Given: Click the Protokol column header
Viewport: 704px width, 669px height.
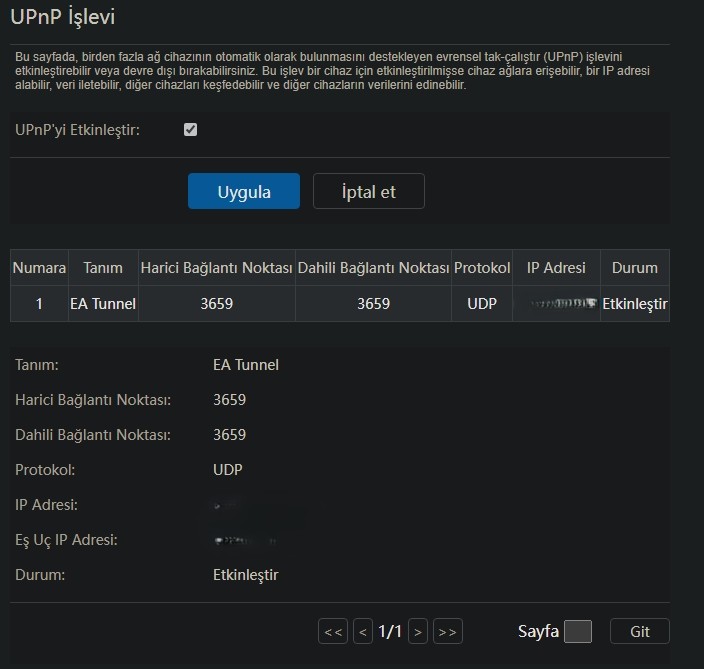Looking at the screenshot, I should [x=482, y=268].
